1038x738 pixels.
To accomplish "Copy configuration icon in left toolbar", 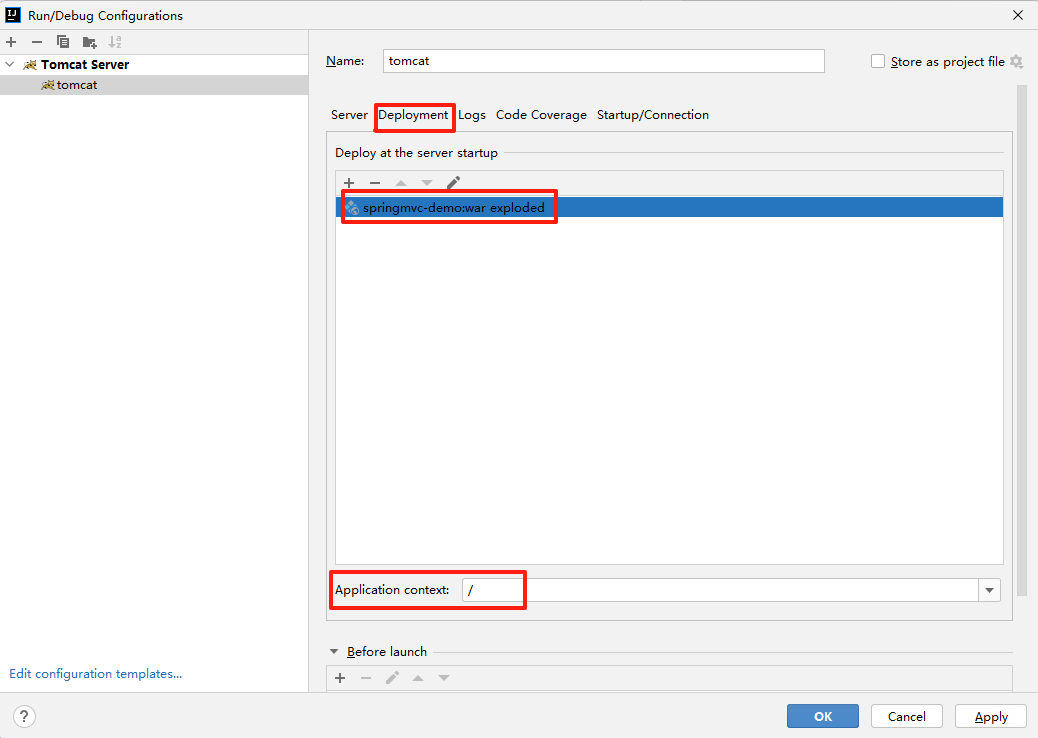I will tap(63, 42).
